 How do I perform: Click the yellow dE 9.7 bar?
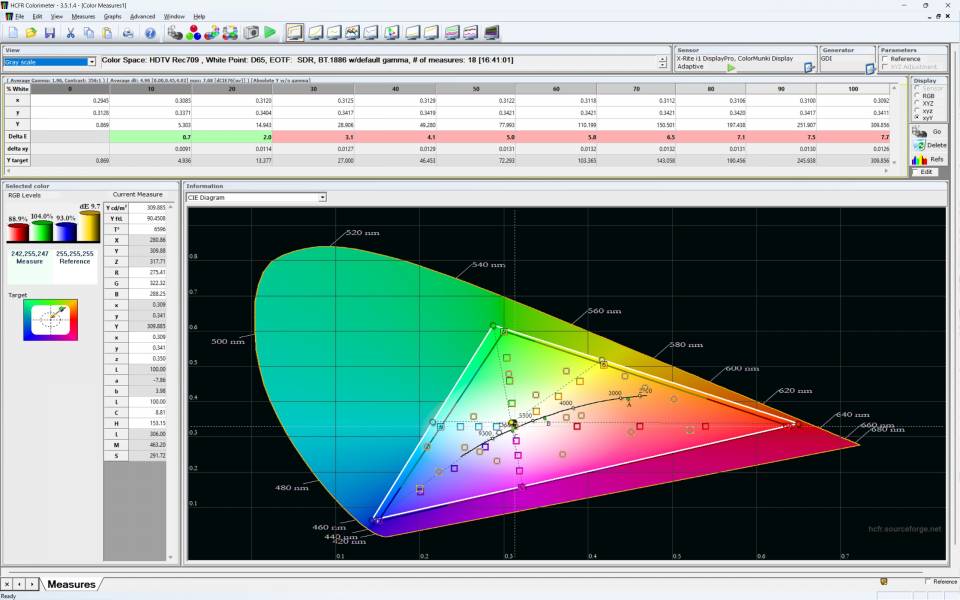point(89,226)
